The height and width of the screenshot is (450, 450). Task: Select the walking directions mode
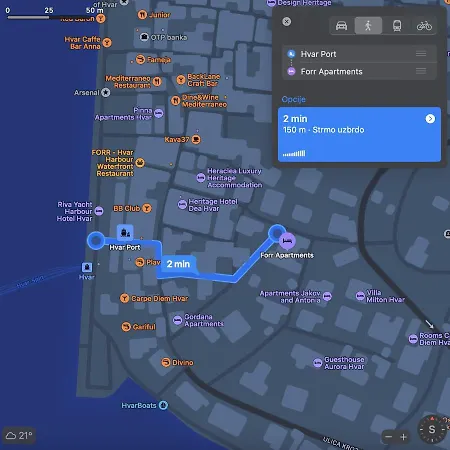pos(368,26)
